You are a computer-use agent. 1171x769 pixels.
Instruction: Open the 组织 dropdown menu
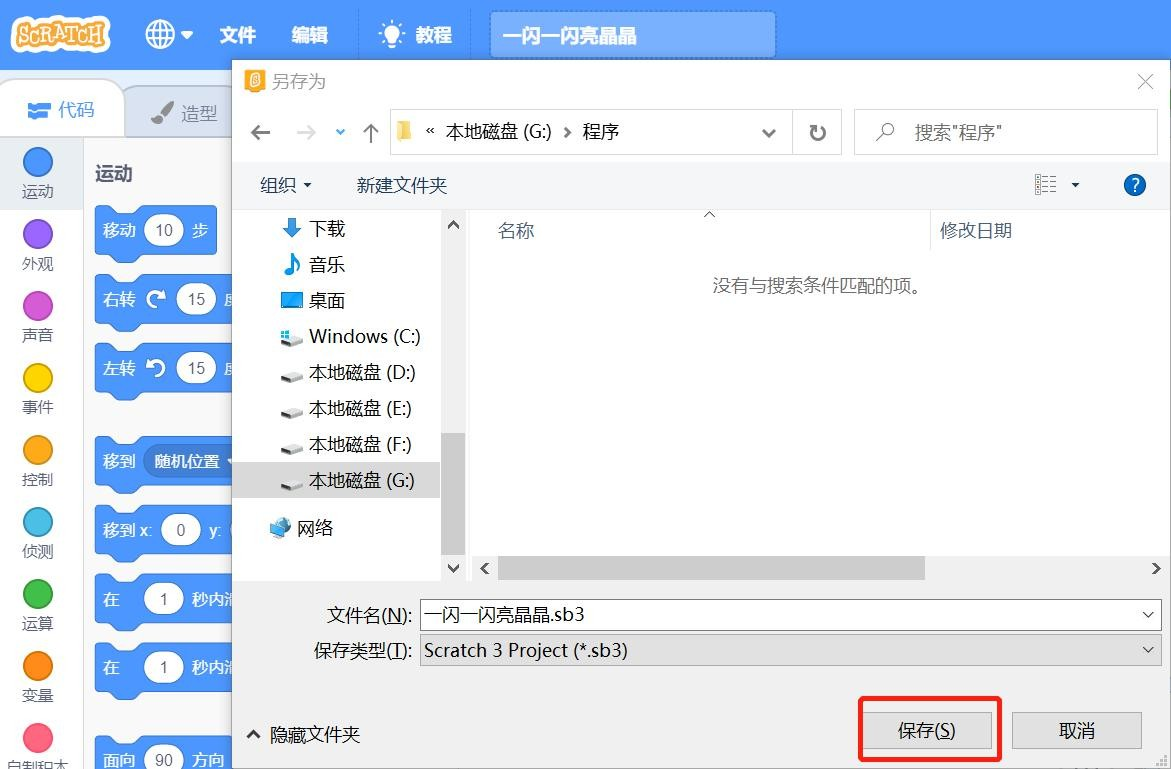pos(285,185)
